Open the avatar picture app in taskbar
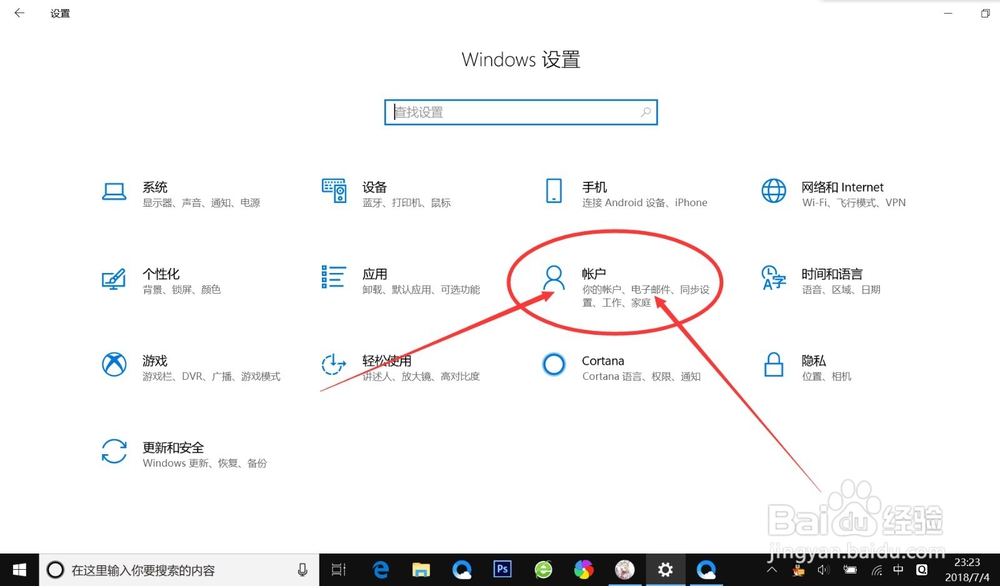 coord(624,569)
